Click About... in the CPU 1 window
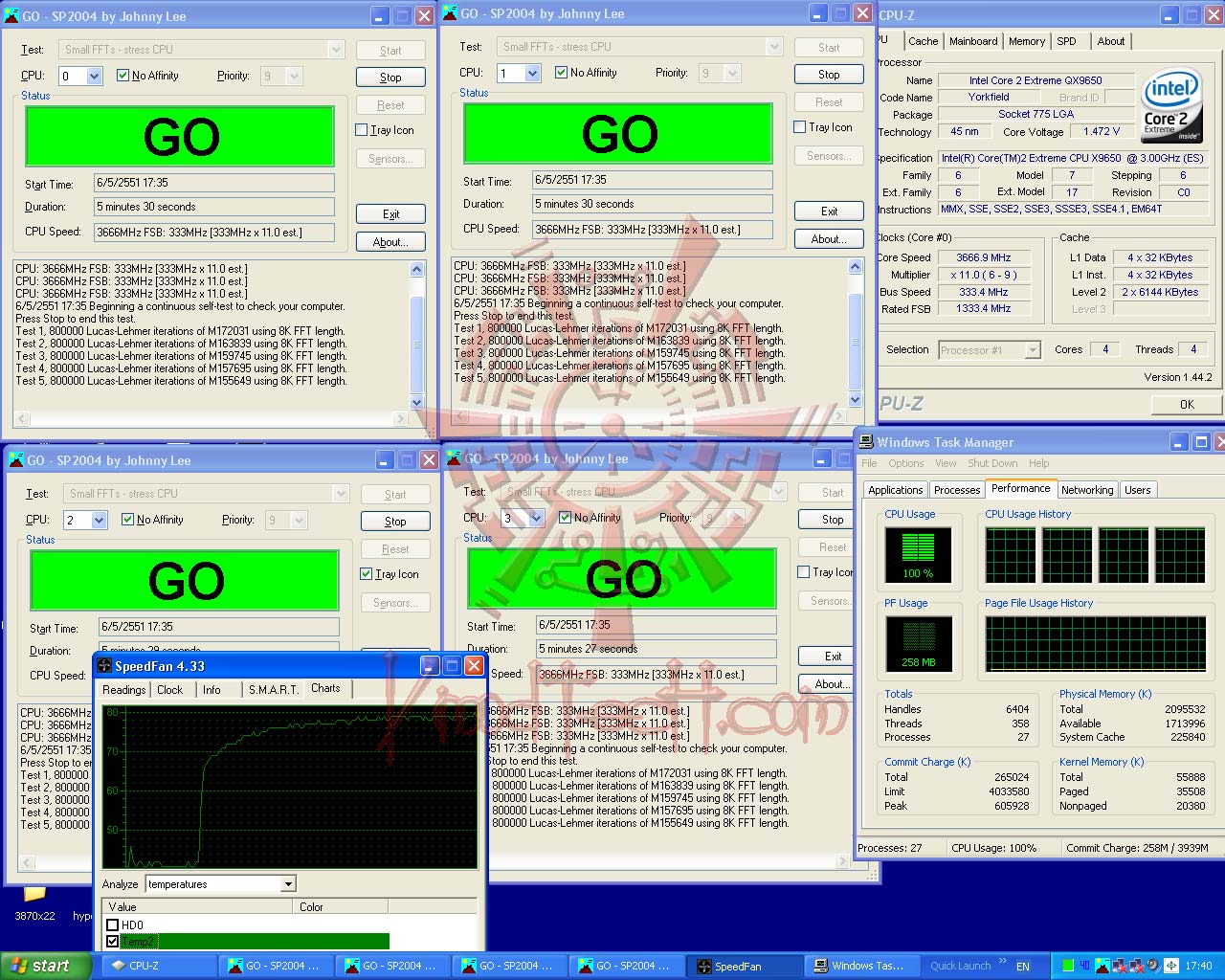The image size is (1225, 980). (829, 239)
